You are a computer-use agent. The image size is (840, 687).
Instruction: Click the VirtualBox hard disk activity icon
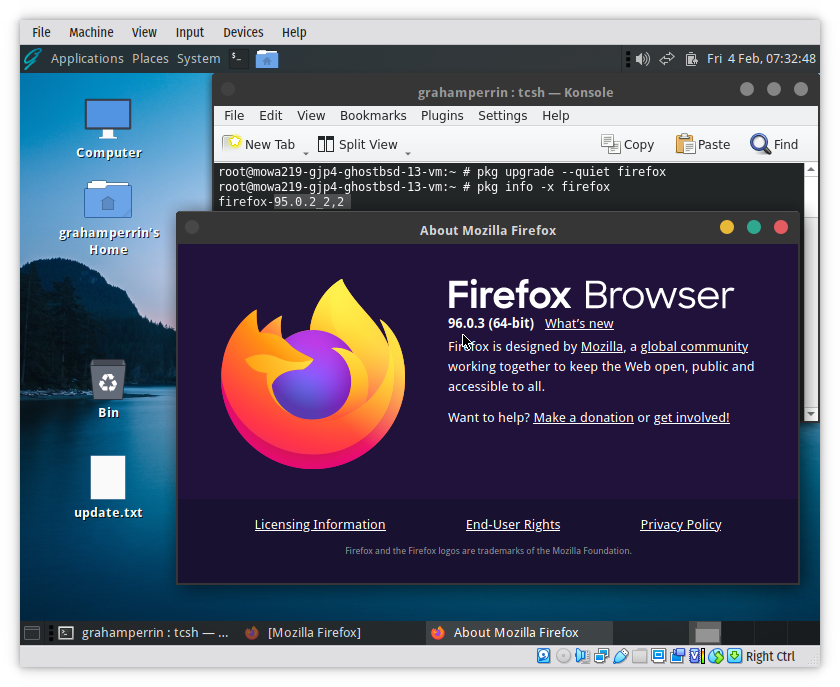coord(543,656)
